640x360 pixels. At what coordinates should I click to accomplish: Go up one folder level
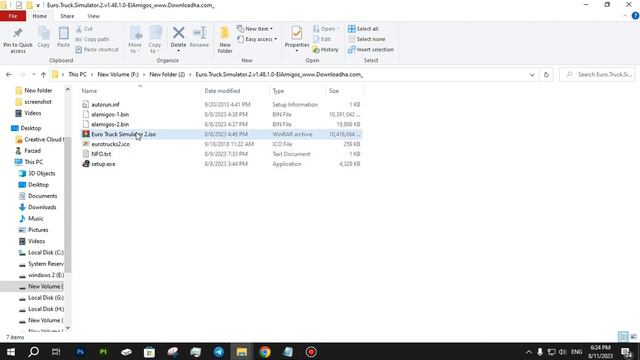click(x=43, y=75)
